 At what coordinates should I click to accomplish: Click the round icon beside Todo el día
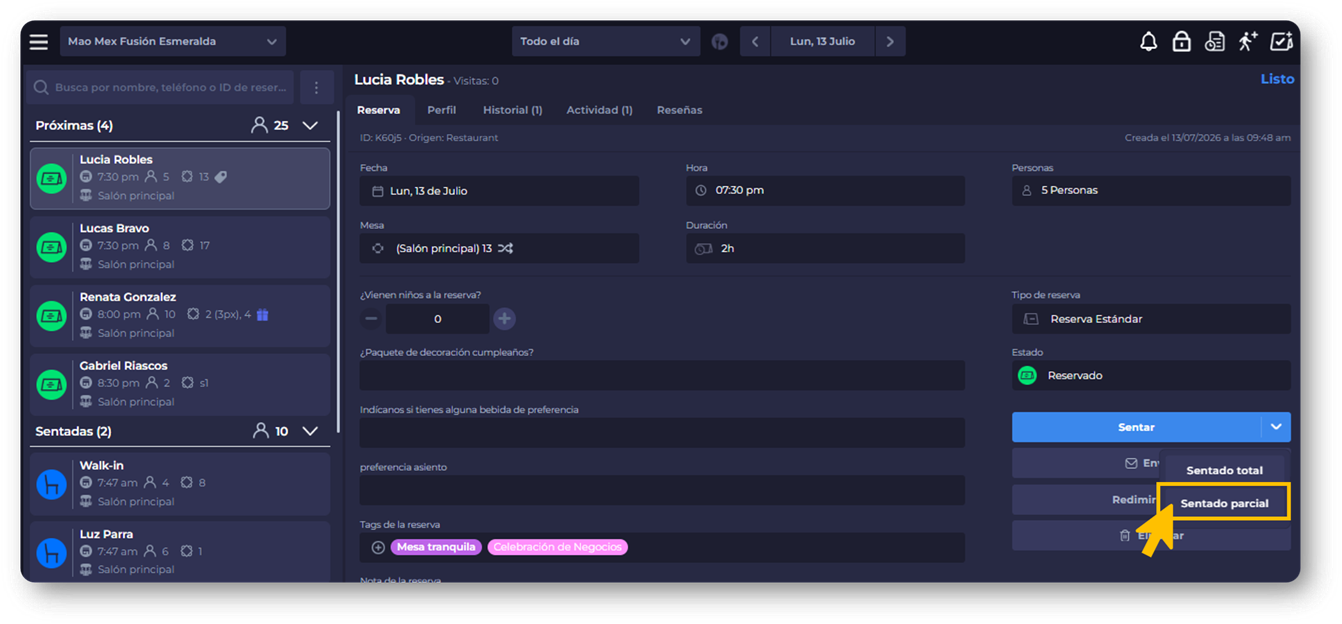719,42
